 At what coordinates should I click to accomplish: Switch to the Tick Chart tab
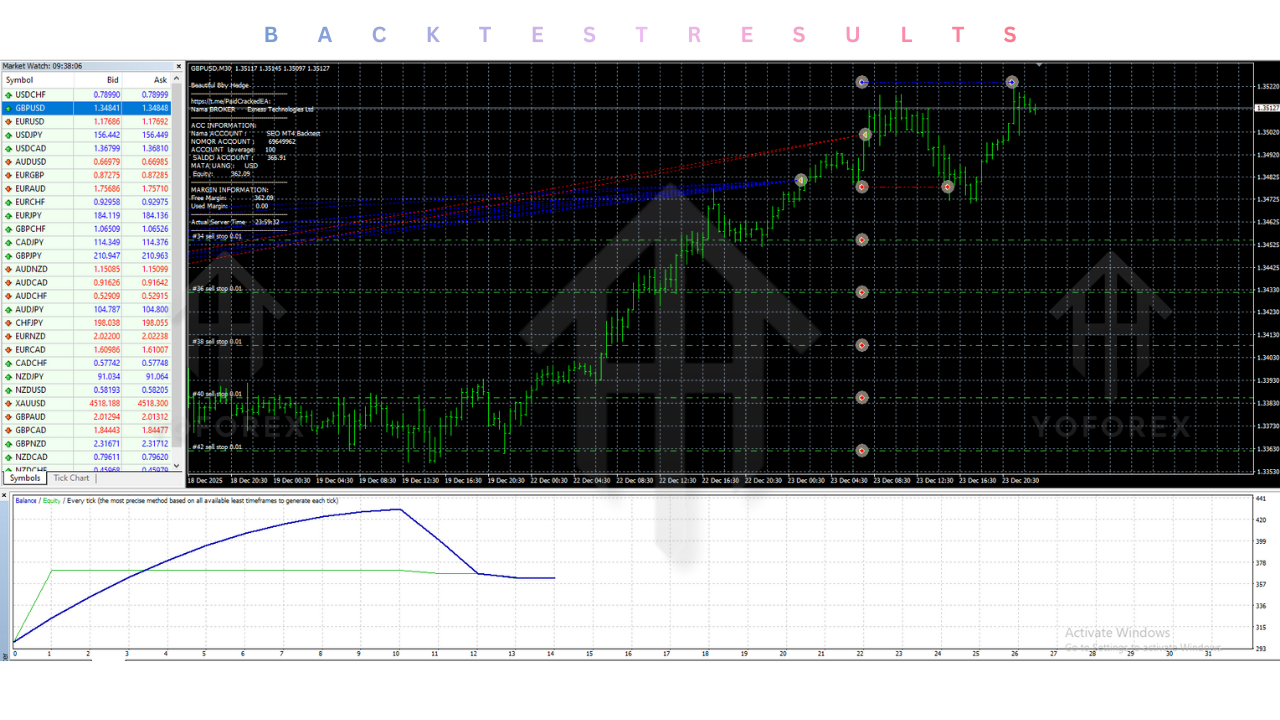(70, 478)
